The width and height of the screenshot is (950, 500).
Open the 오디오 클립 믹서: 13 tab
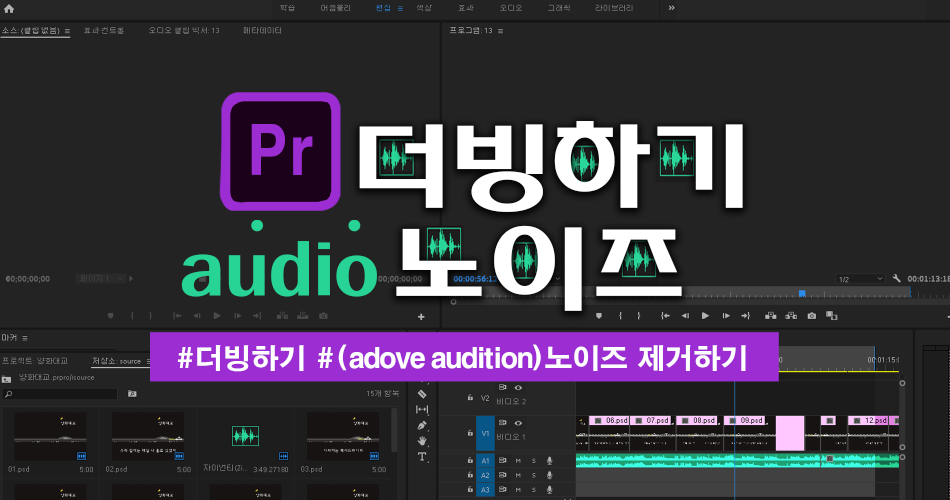[x=184, y=30]
